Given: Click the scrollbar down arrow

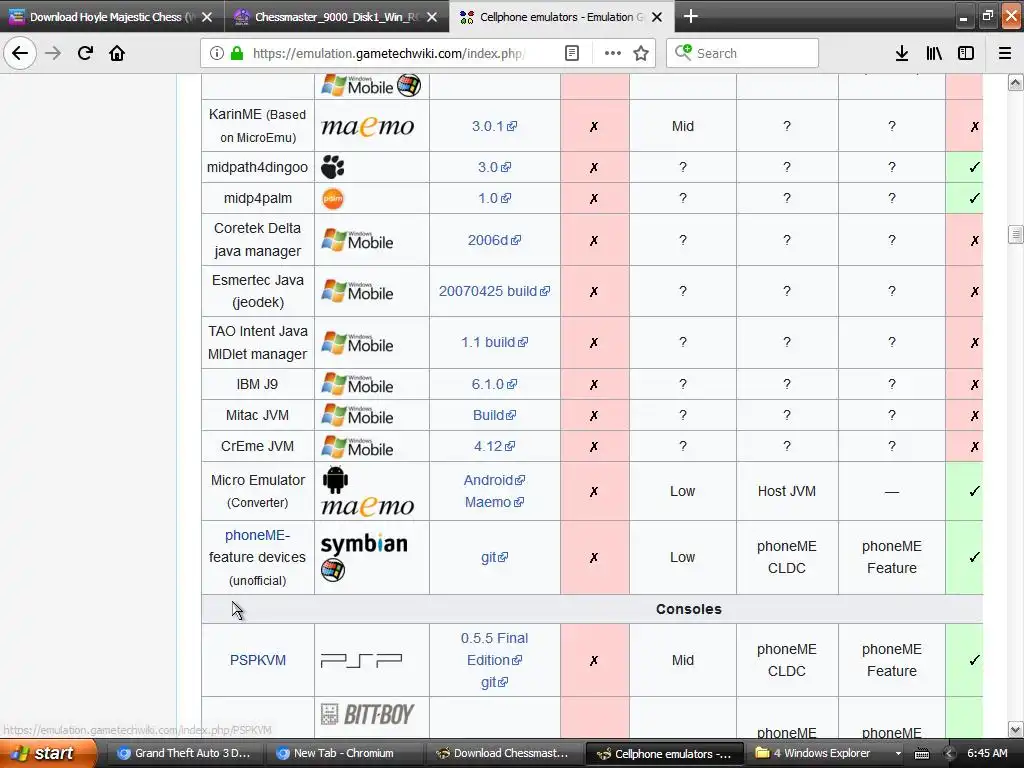Looking at the screenshot, I should click(1015, 729).
